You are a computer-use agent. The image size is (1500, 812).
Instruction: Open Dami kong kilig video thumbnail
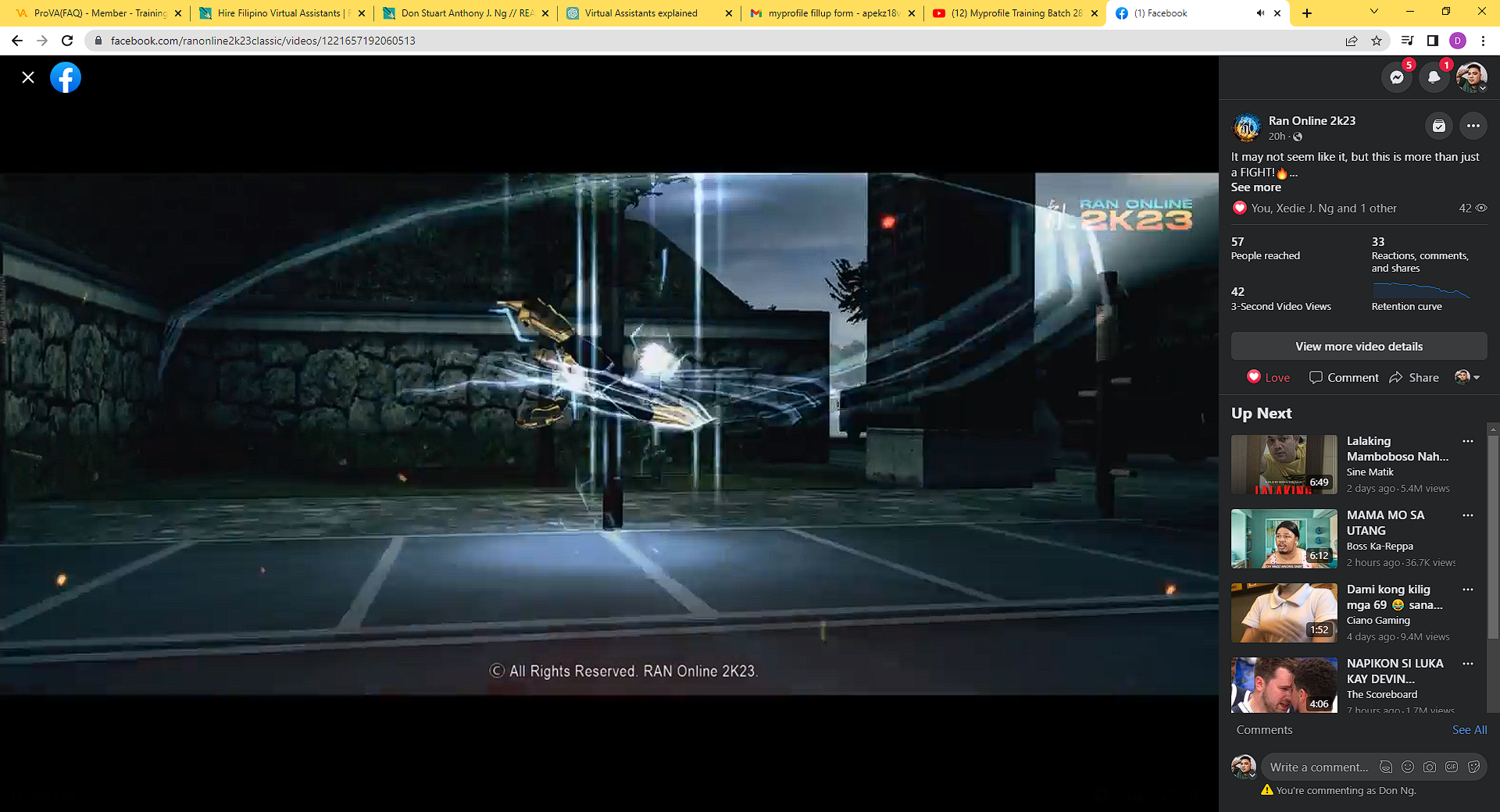(1284, 613)
